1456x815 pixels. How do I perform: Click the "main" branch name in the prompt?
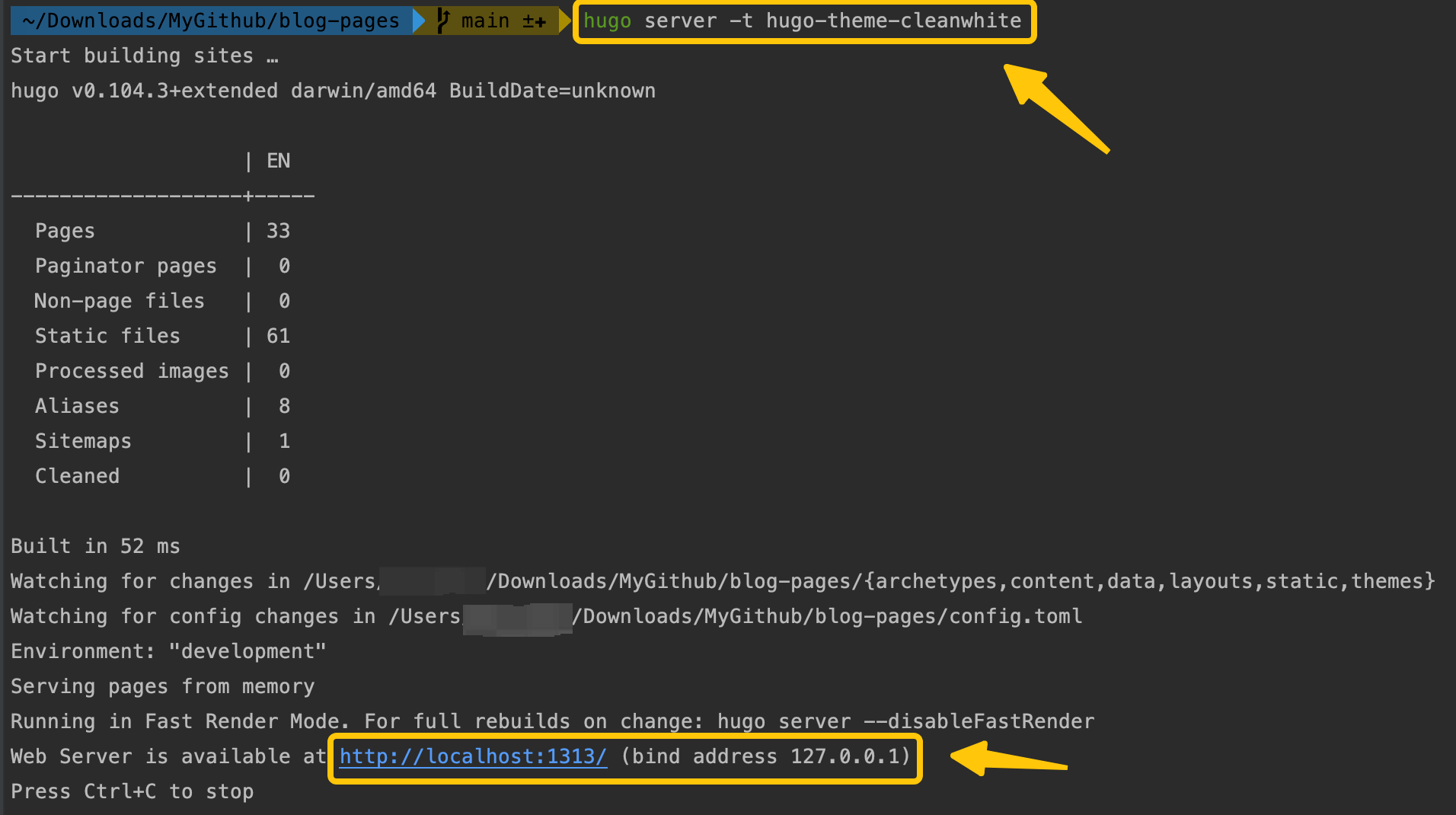485,21
